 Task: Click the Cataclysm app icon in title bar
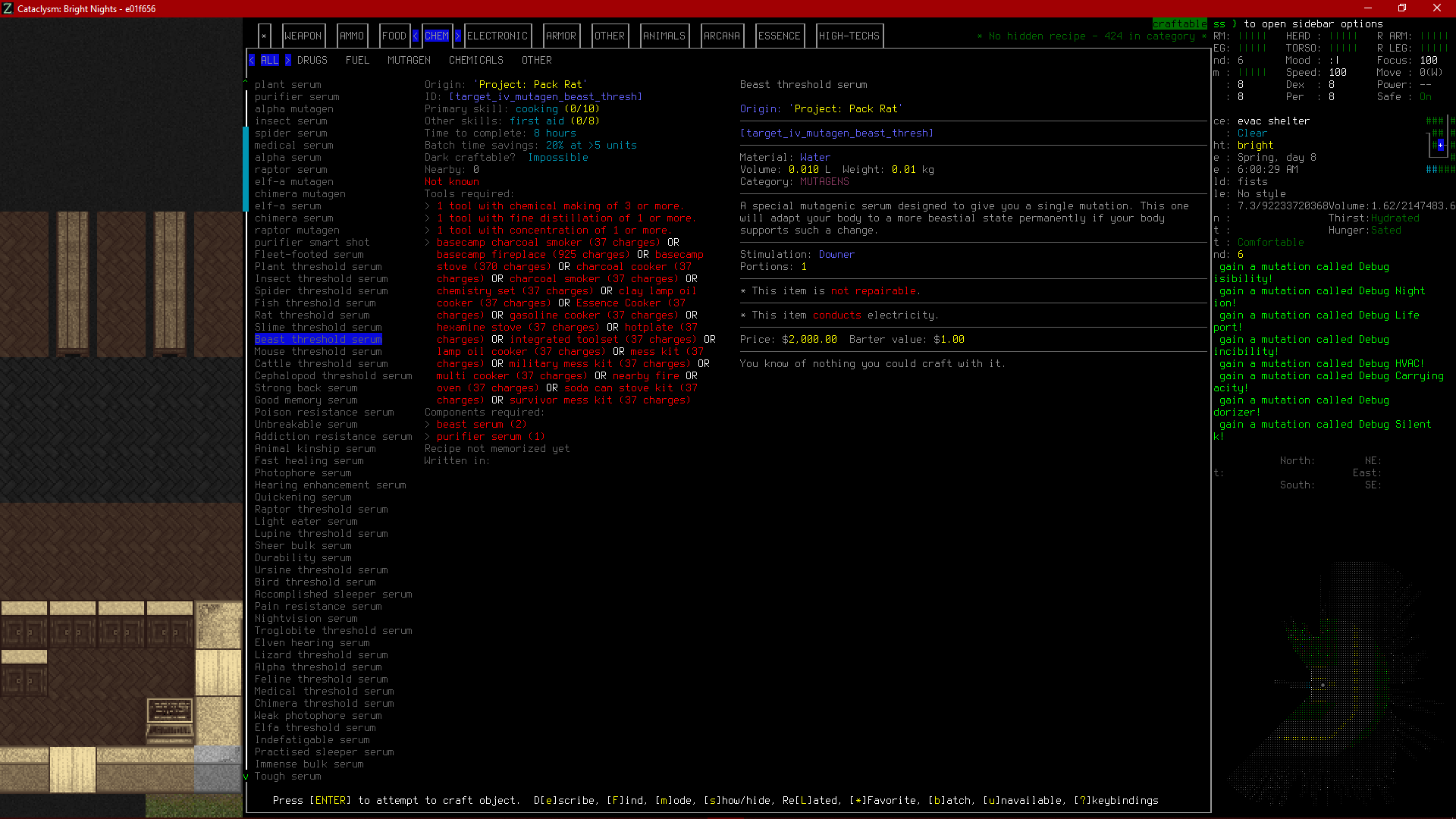coord(8,8)
